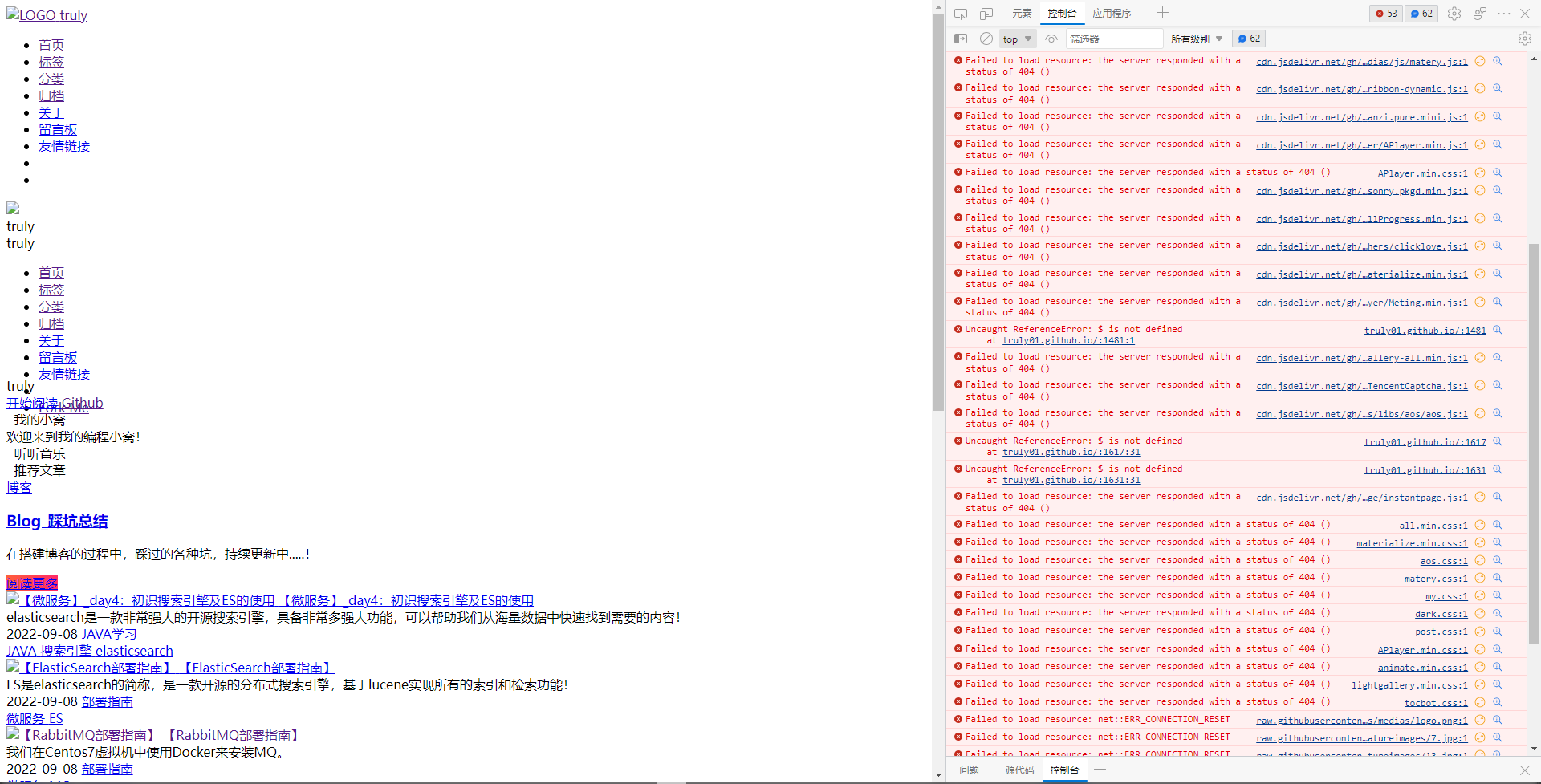Image resolution: width=1541 pixels, height=784 pixels.
Task: Open DevTools settings gear in top bar
Action: tap(1454, 14)
